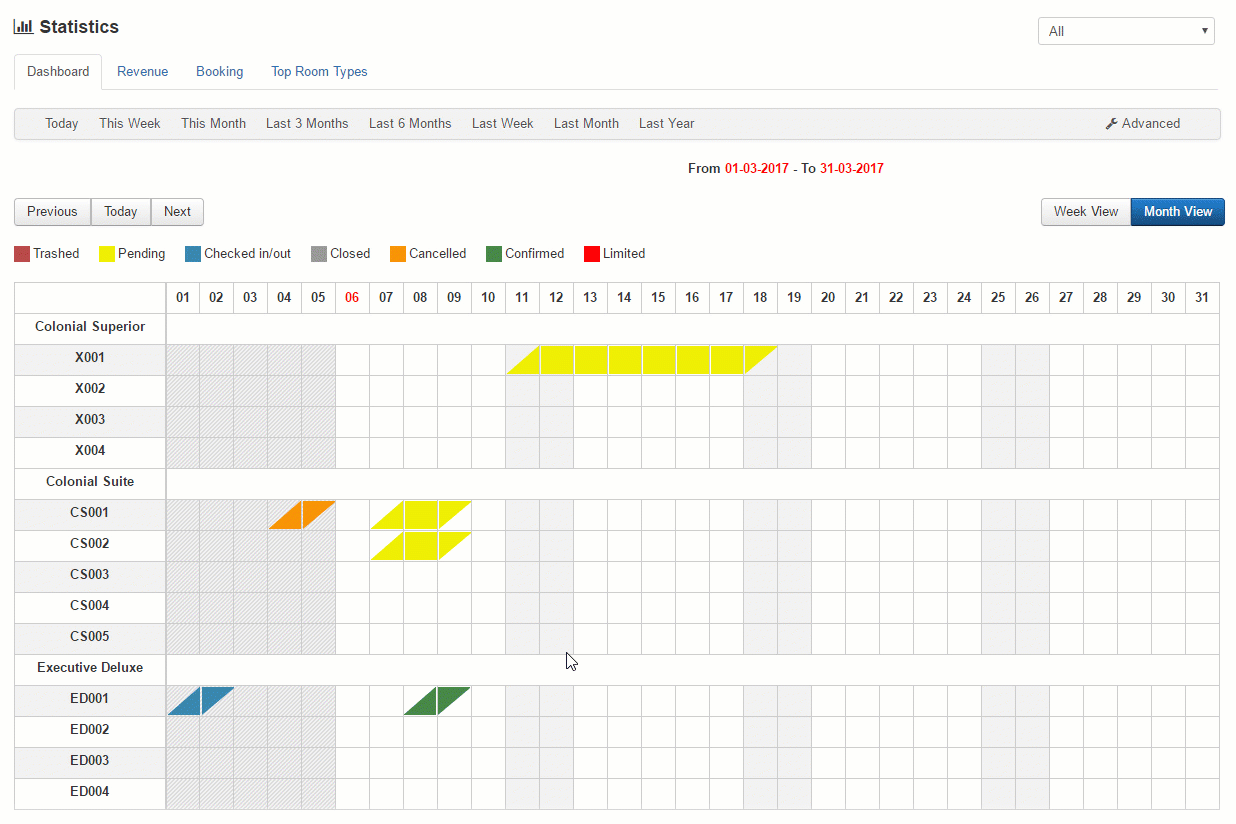Click the Statistics bar chart icon

tap(23, 27)
